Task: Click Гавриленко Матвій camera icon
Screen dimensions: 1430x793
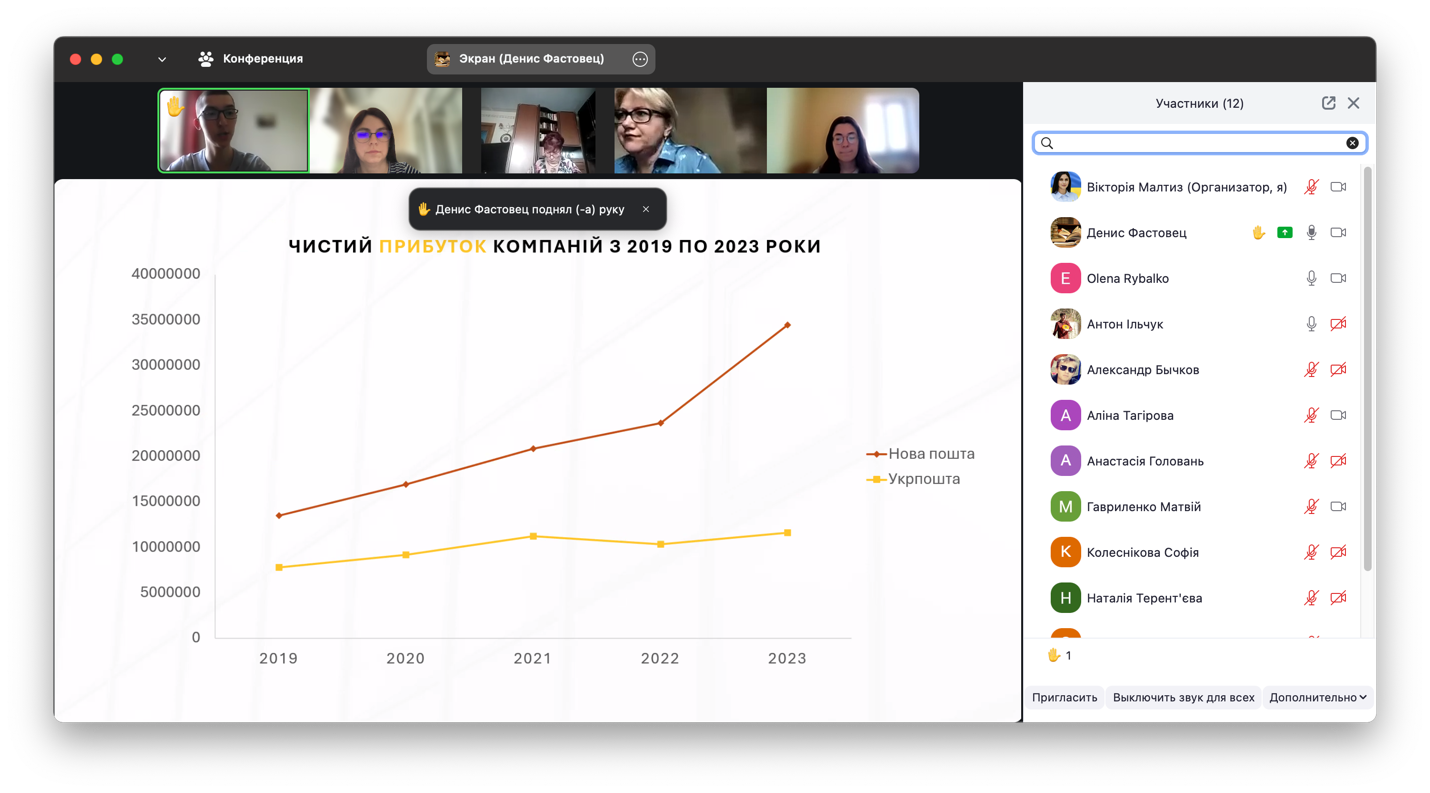Action: pos(1338,507)
